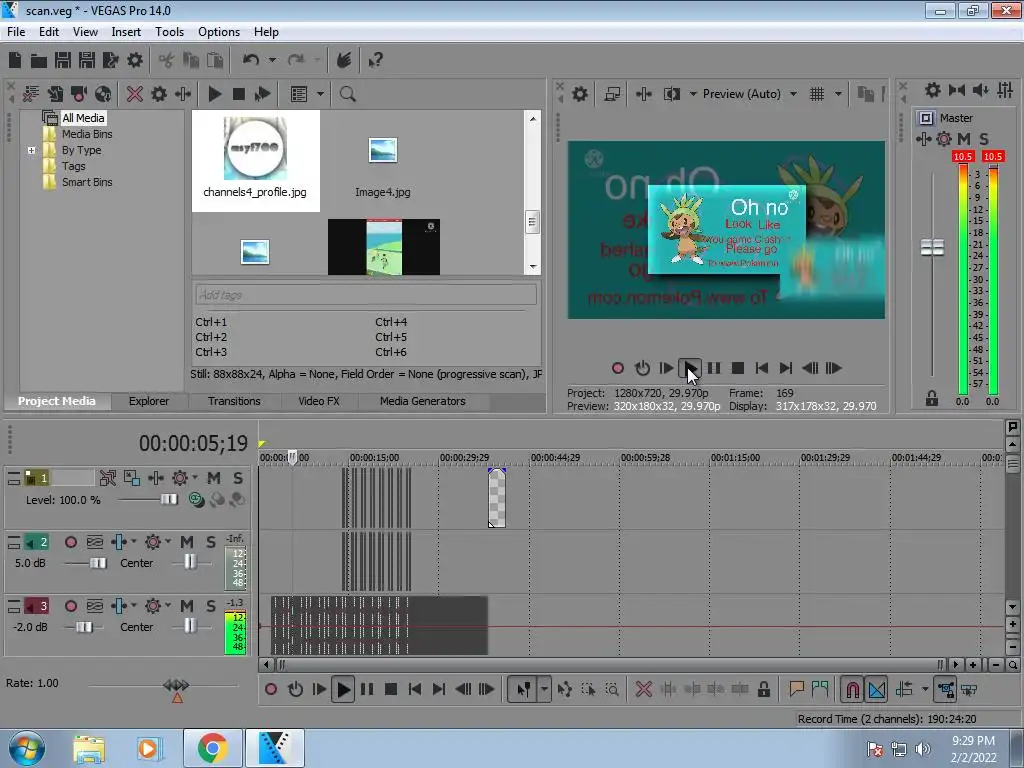Start media preview in Project Media
Image resolution: width=1024 pixels, height=768 pixels.
(214, 94)
